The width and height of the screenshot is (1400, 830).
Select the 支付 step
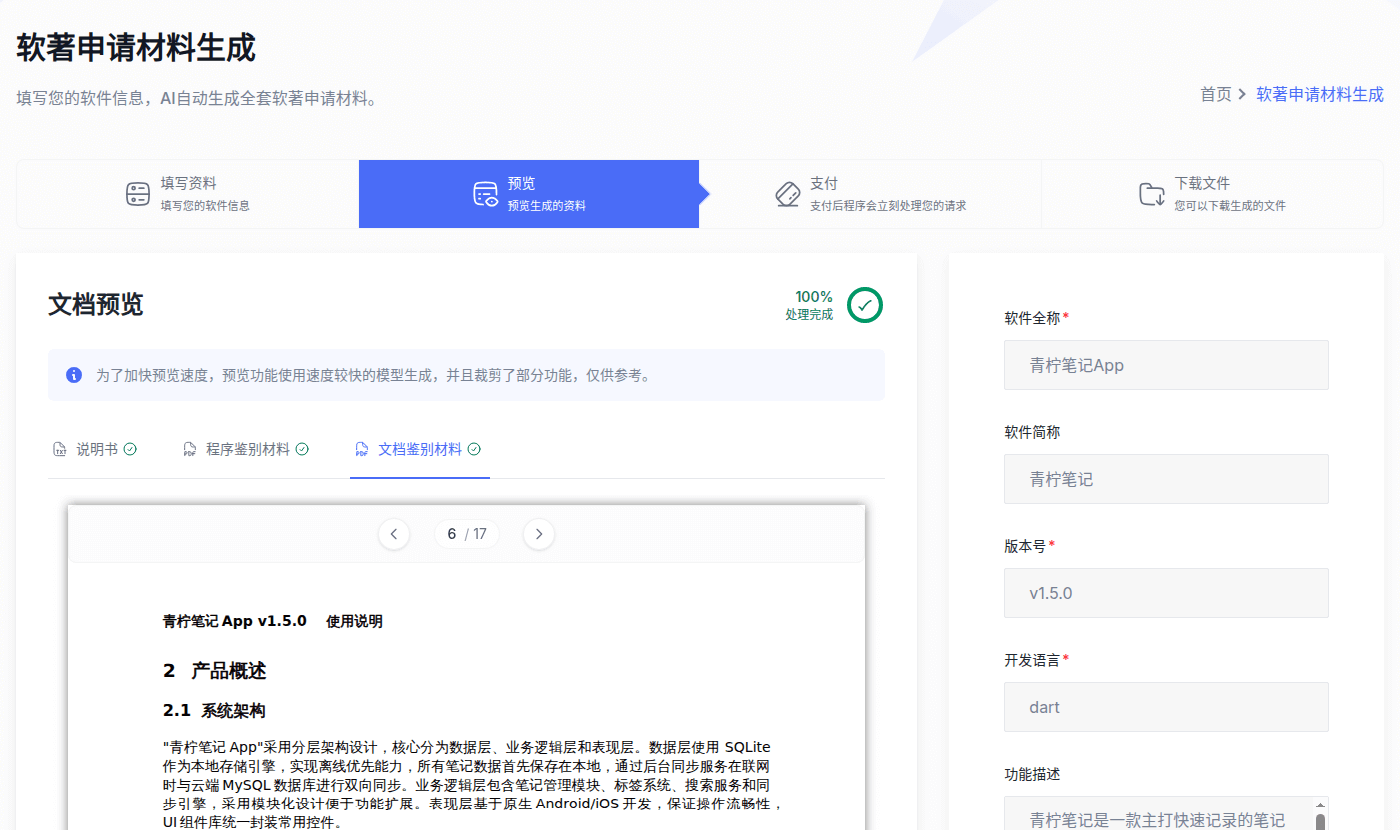(870, 194)
